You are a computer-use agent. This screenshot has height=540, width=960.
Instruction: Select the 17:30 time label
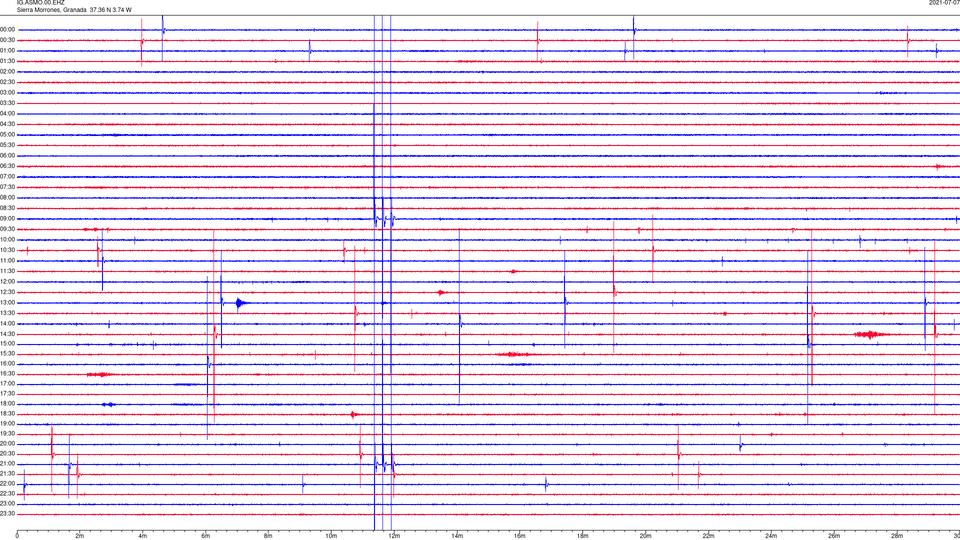pyautogui.click(x=8, y=394)
